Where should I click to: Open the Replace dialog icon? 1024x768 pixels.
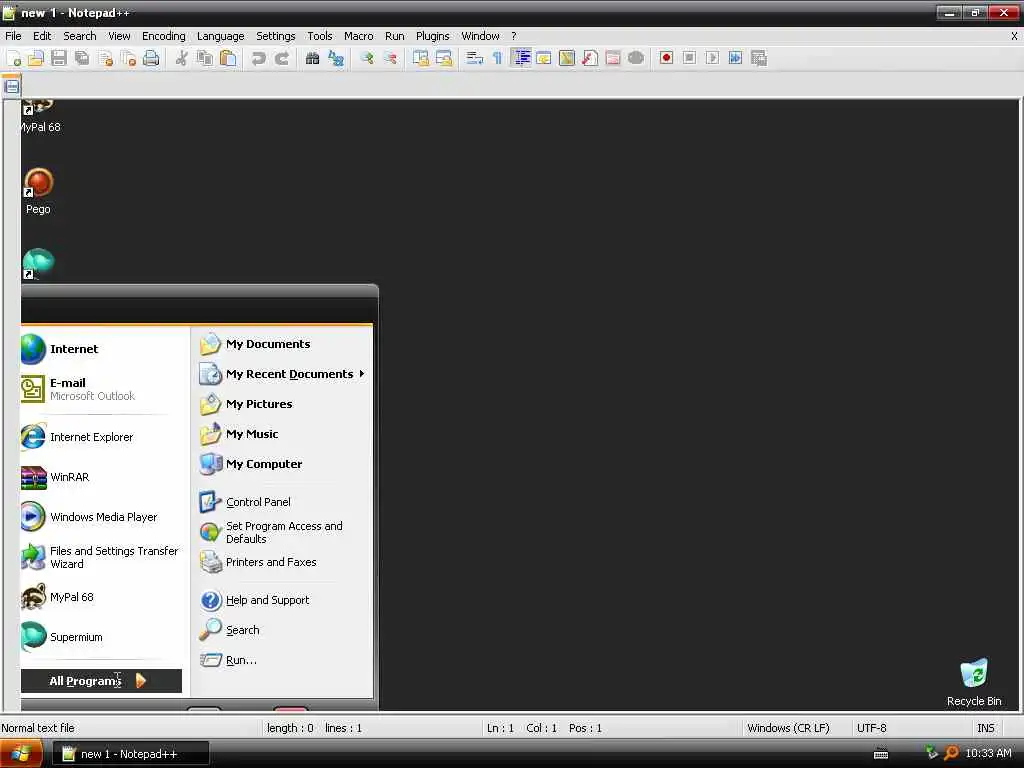pyautogui.click(x=336, y=58)
